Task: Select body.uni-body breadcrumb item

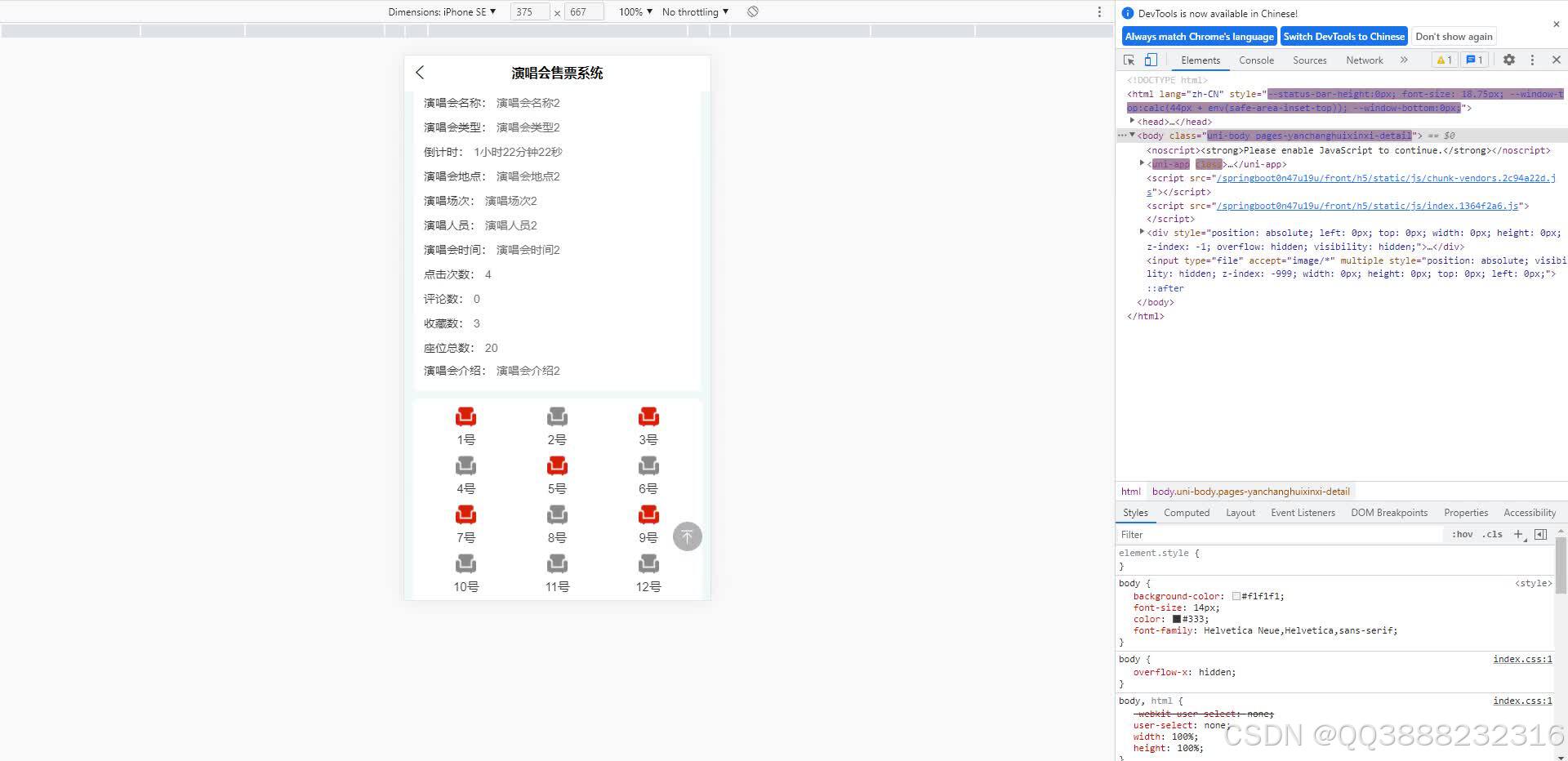Action: click(1250, 492)
